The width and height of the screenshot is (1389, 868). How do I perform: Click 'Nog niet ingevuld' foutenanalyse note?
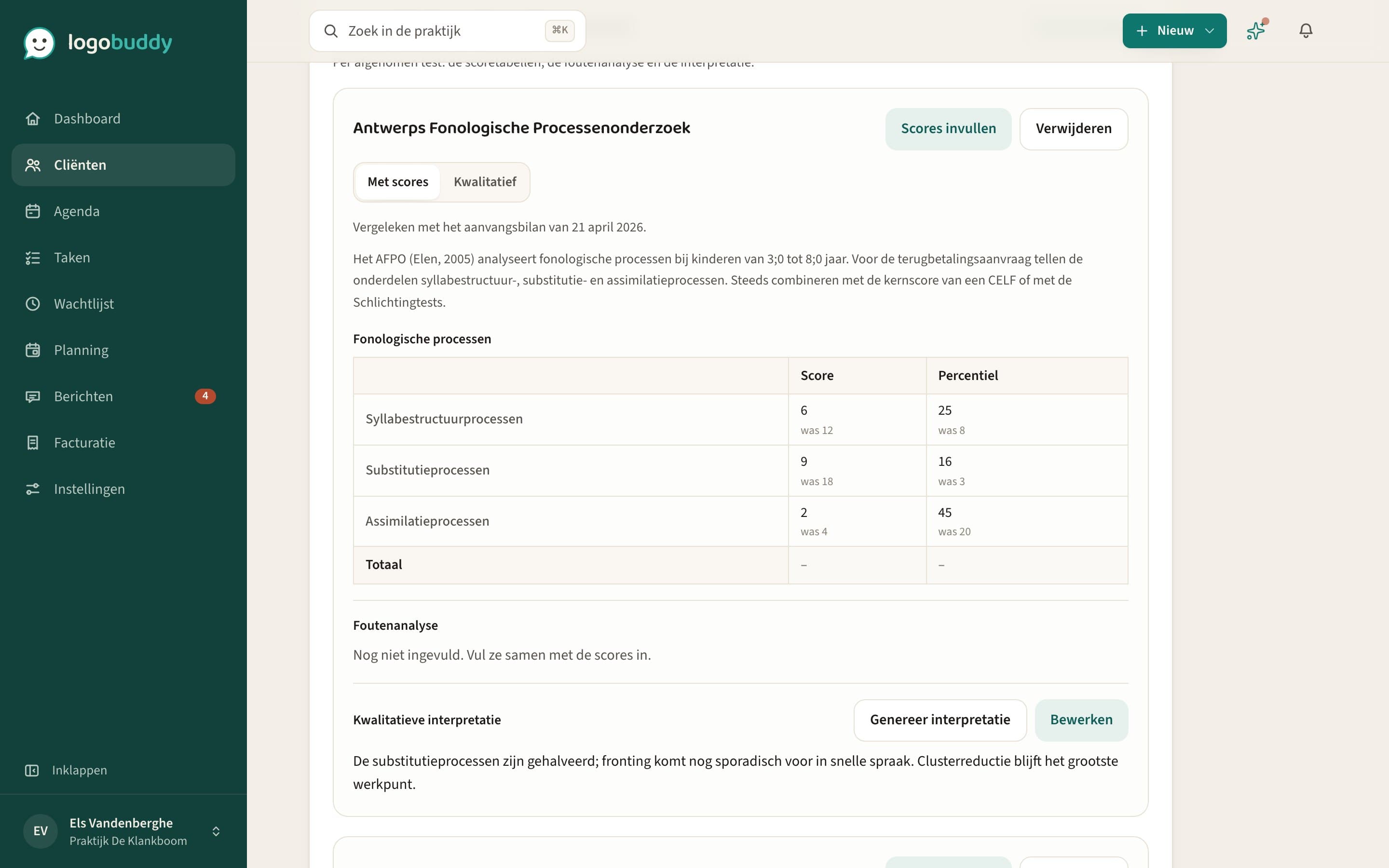502,656
